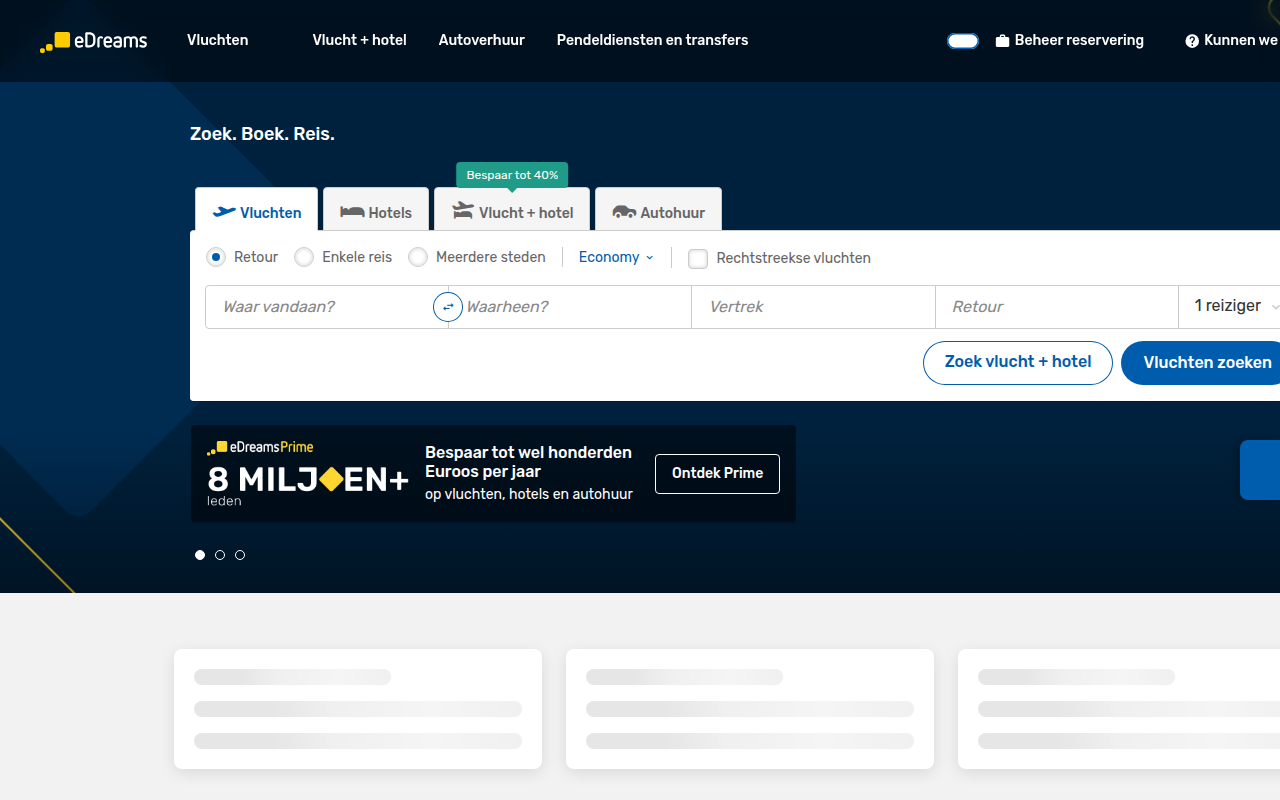Click the question mark help icon
Viewport: 1280px width, 800px height.
pyautogui.click(x=1192, y=41)
